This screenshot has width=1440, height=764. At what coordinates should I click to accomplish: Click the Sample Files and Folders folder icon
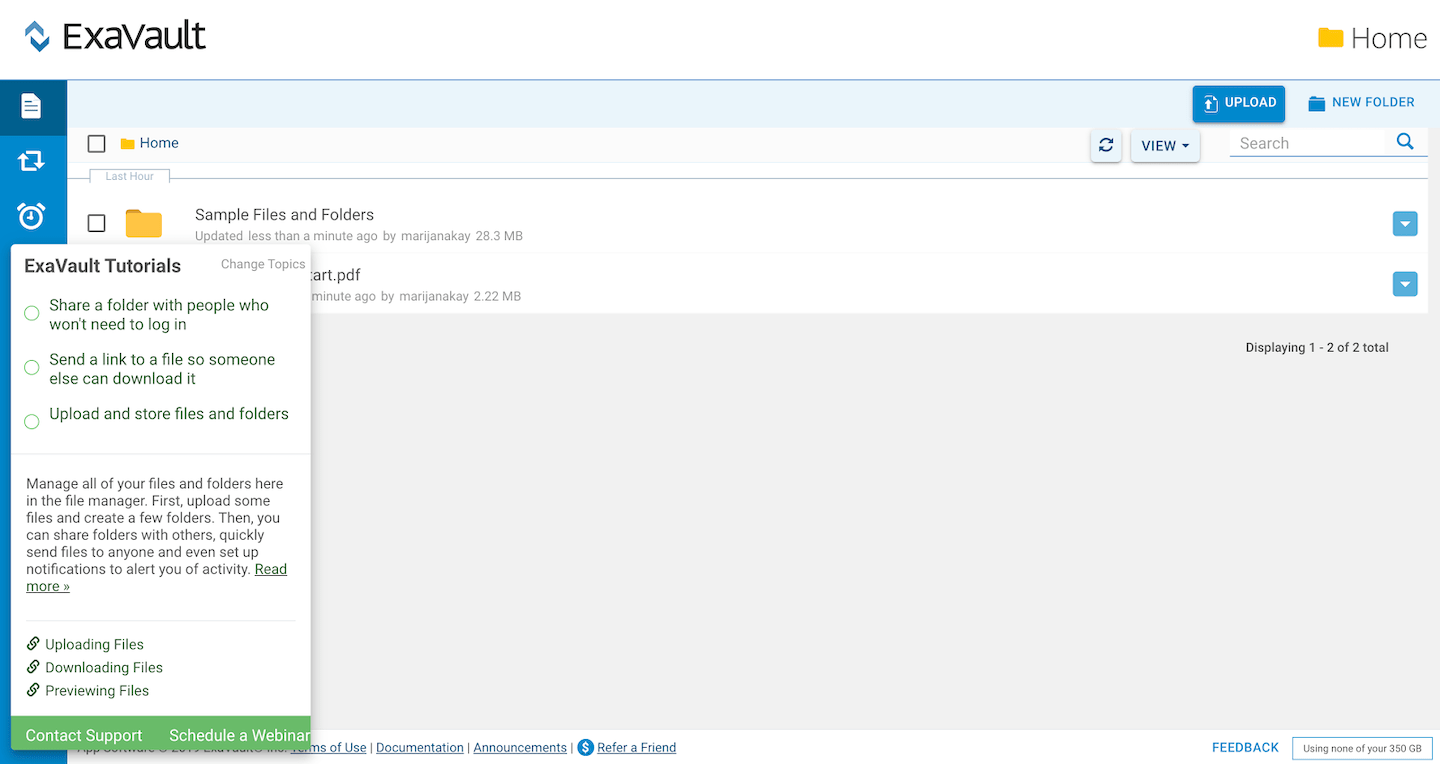[144, 224]
